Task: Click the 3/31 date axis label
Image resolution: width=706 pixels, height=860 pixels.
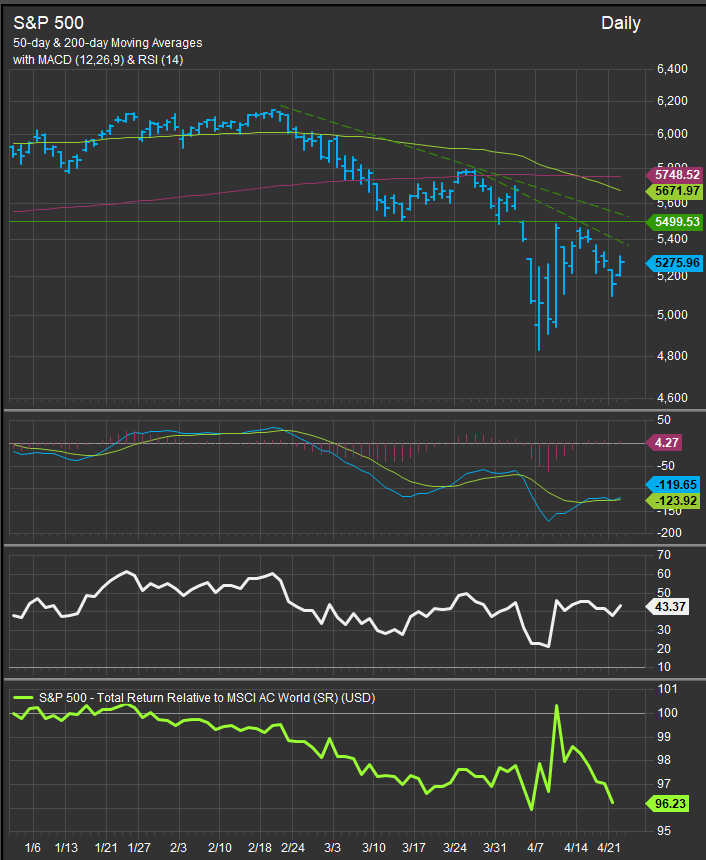Action: coord(495,848)
